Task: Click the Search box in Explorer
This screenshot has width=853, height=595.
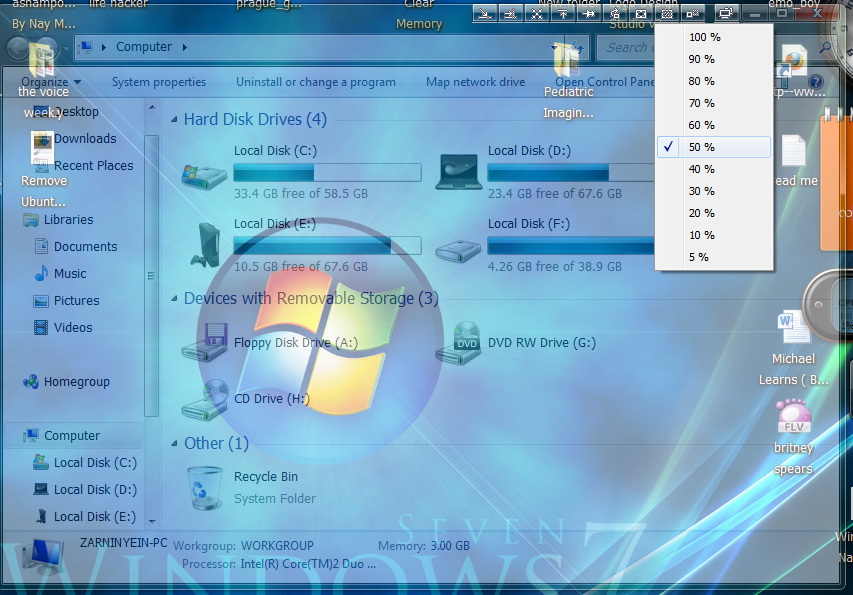Action: pos(626,48)
